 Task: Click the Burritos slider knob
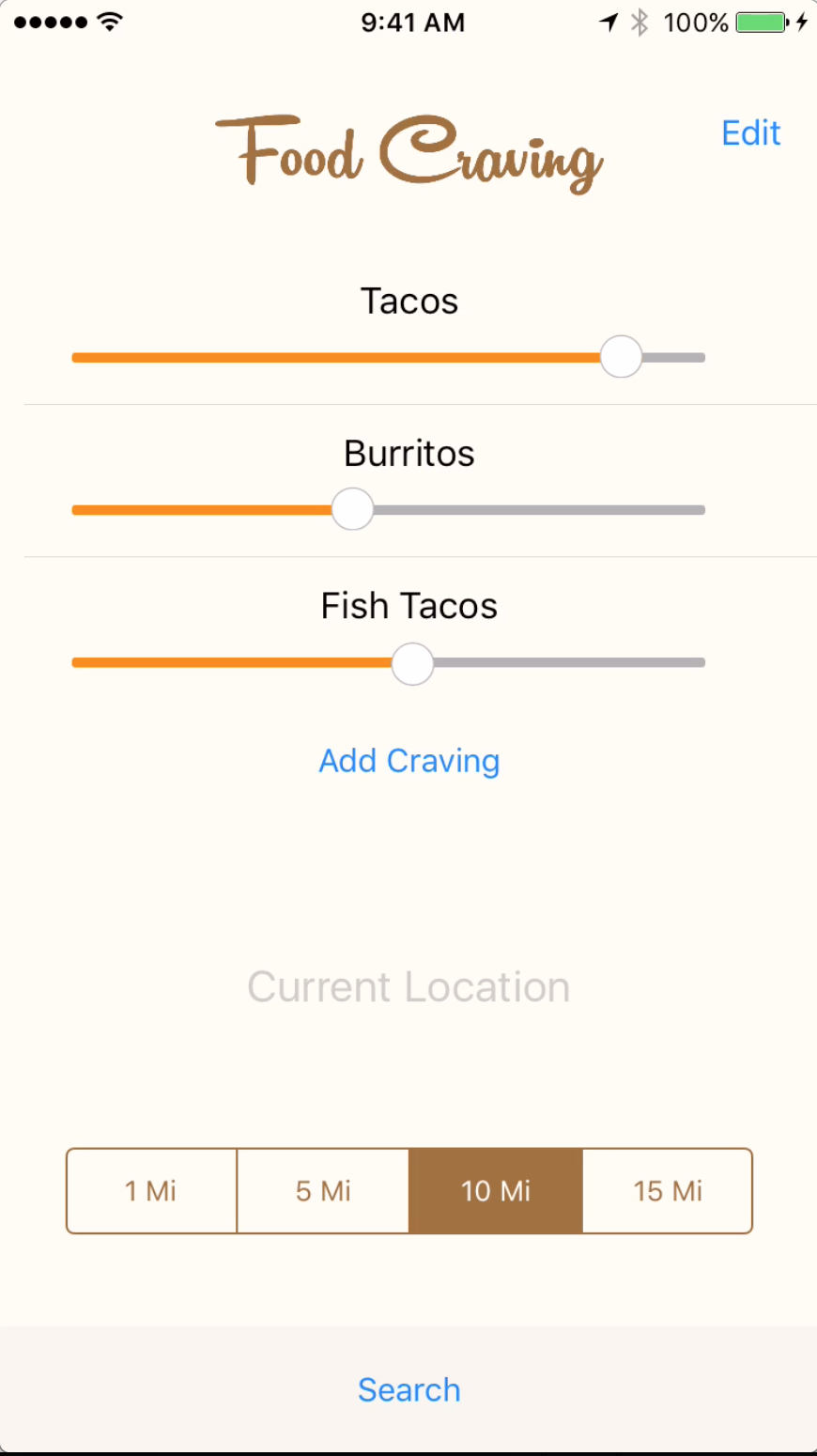point(353,509)
